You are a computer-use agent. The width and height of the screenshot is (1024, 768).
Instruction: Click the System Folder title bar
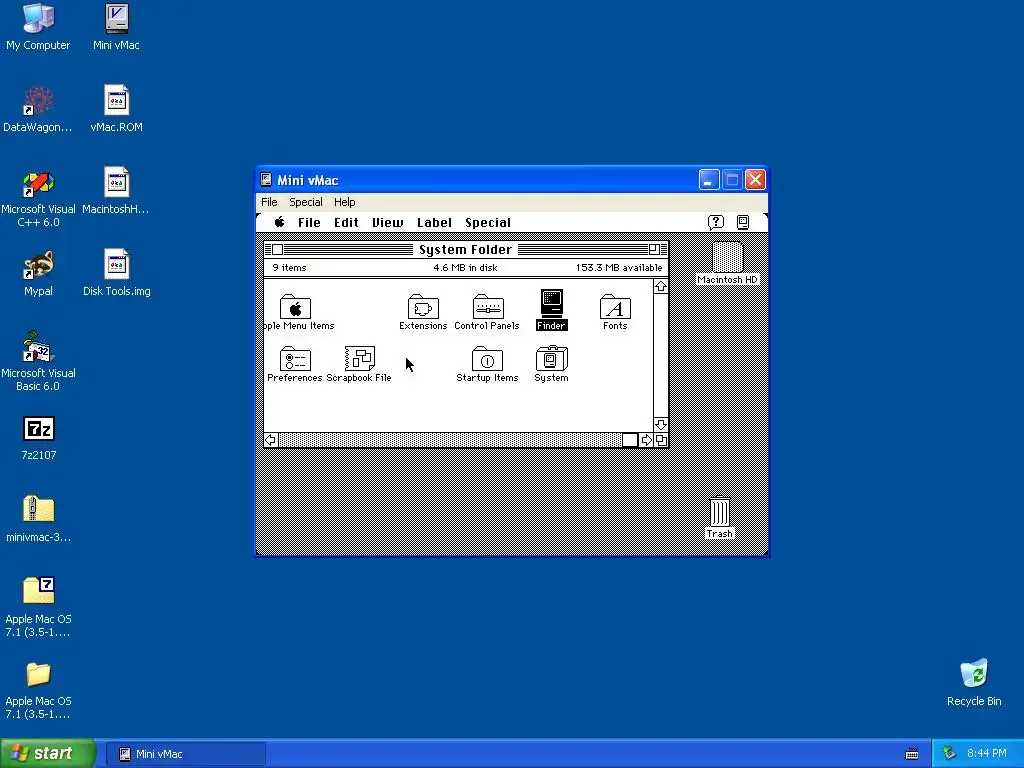pyautogui.click(x=466, y=249)
